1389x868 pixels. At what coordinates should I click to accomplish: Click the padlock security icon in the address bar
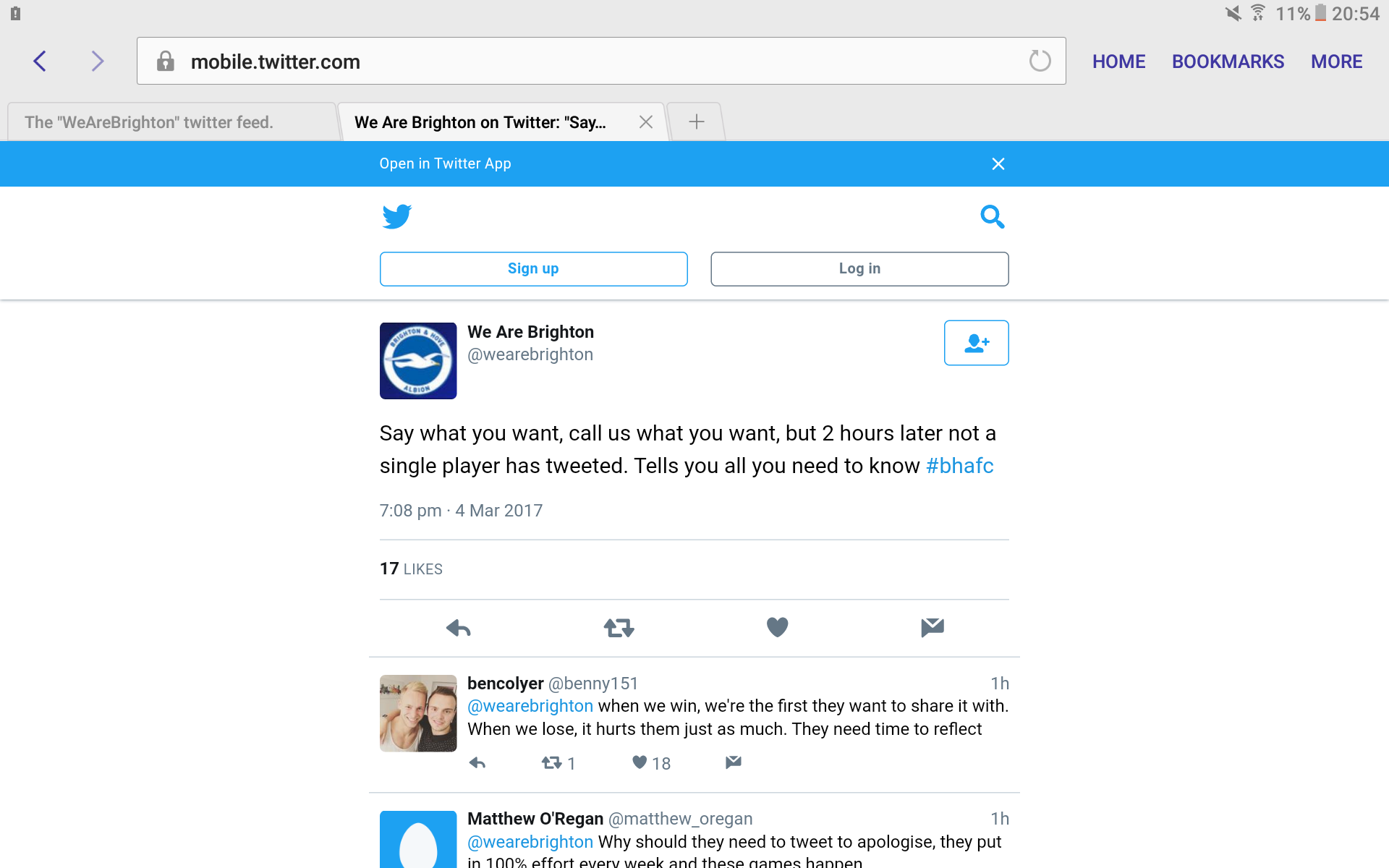(166, 61)
